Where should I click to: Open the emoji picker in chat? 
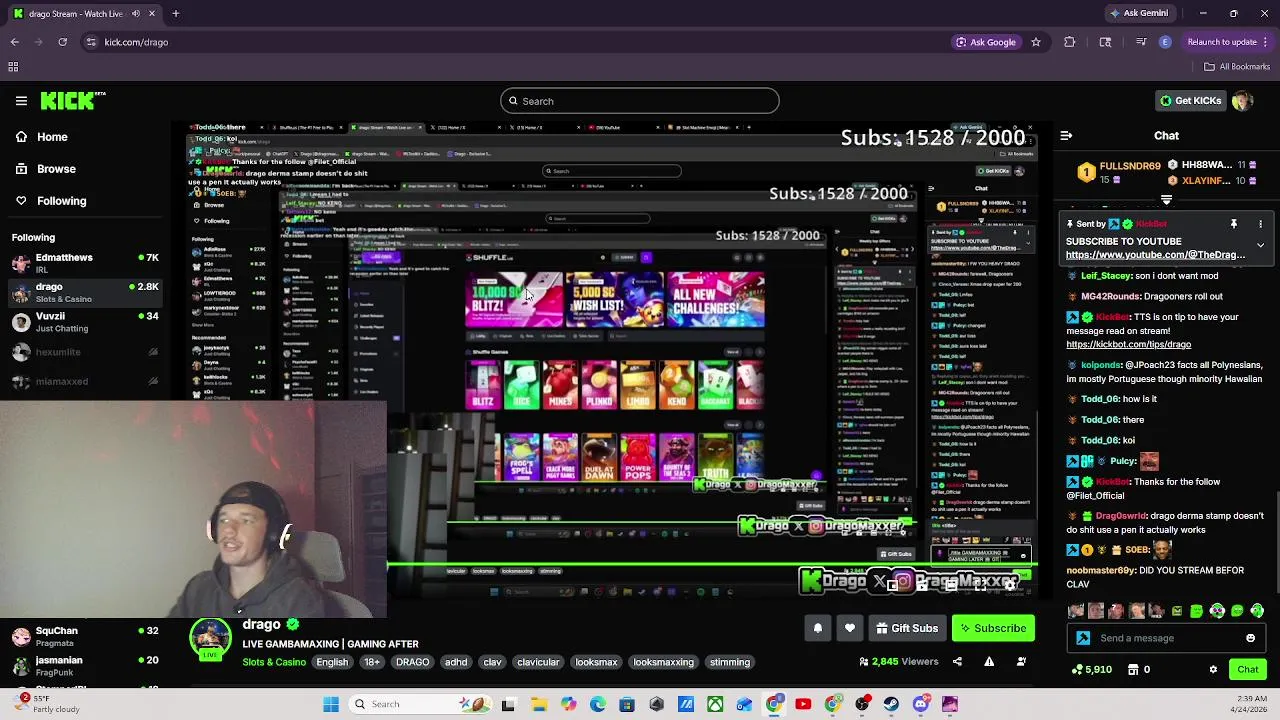(1250, 638)
